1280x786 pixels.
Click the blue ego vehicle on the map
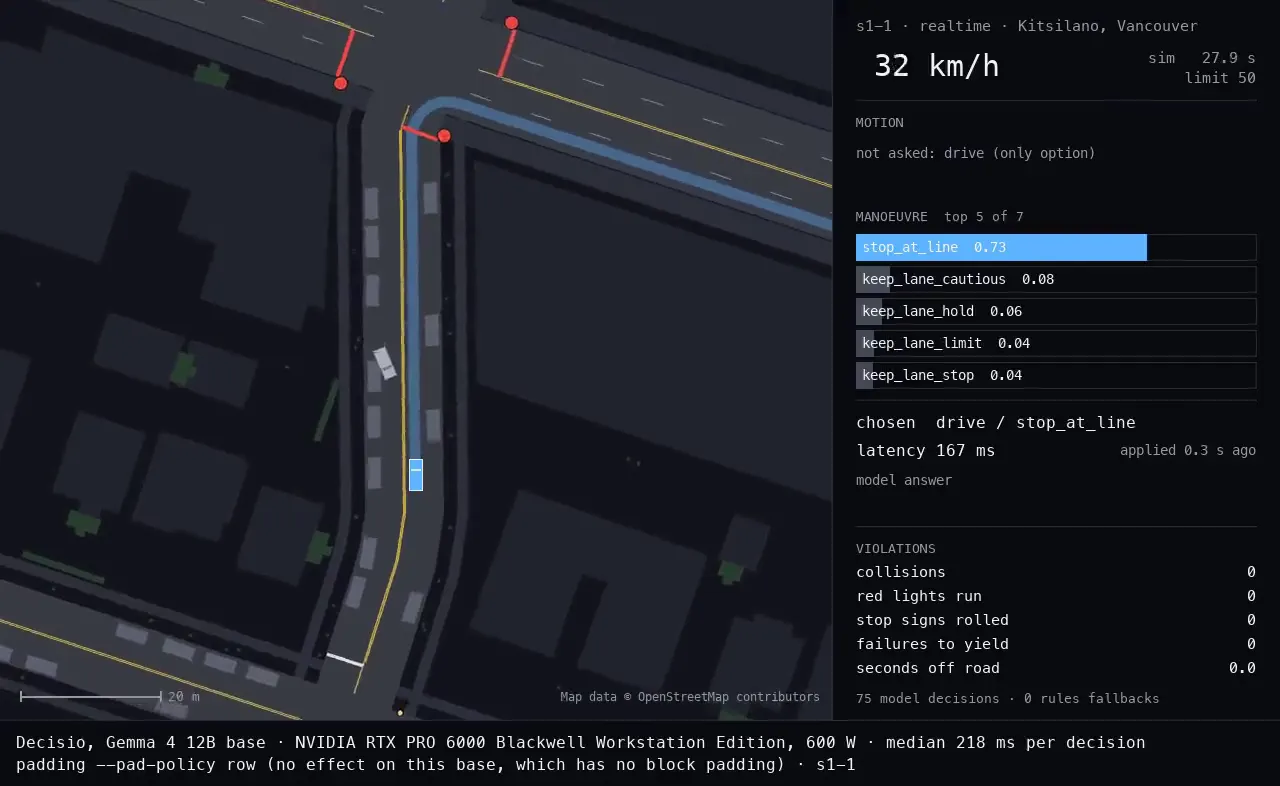[x=416, y=475]
